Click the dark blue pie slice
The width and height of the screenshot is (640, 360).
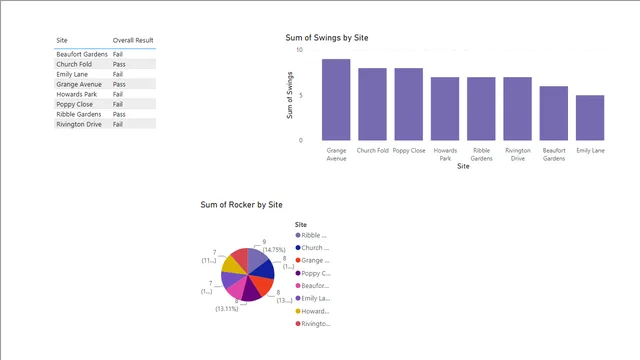pos(264,270)
